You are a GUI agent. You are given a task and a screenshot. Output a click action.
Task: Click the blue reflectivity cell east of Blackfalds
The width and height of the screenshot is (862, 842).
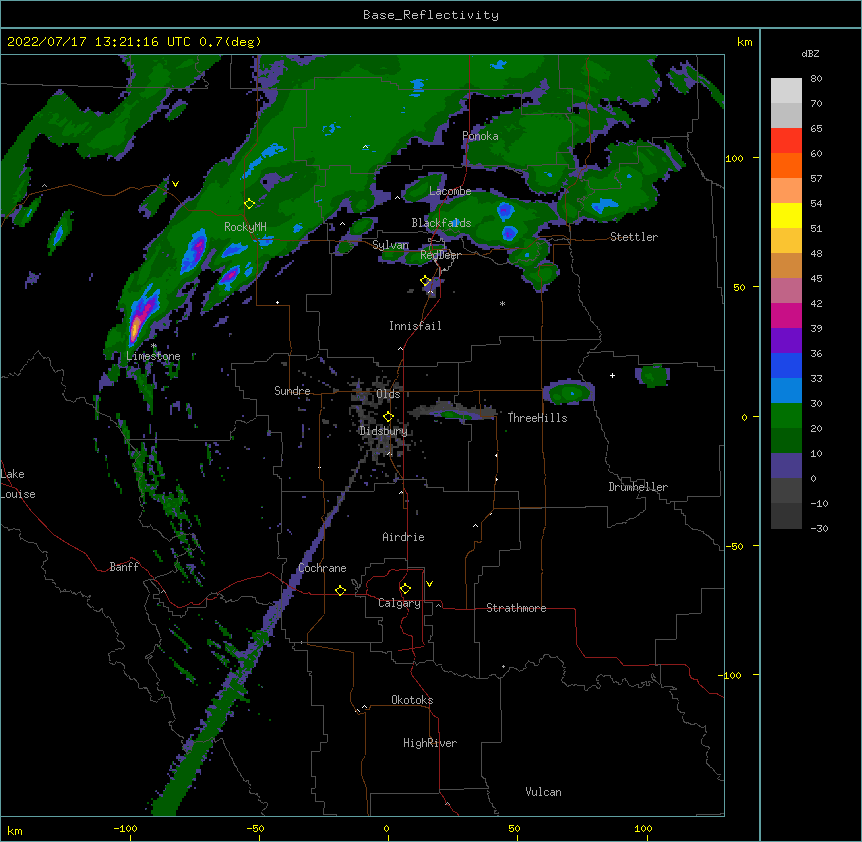[x=505, y=210]
